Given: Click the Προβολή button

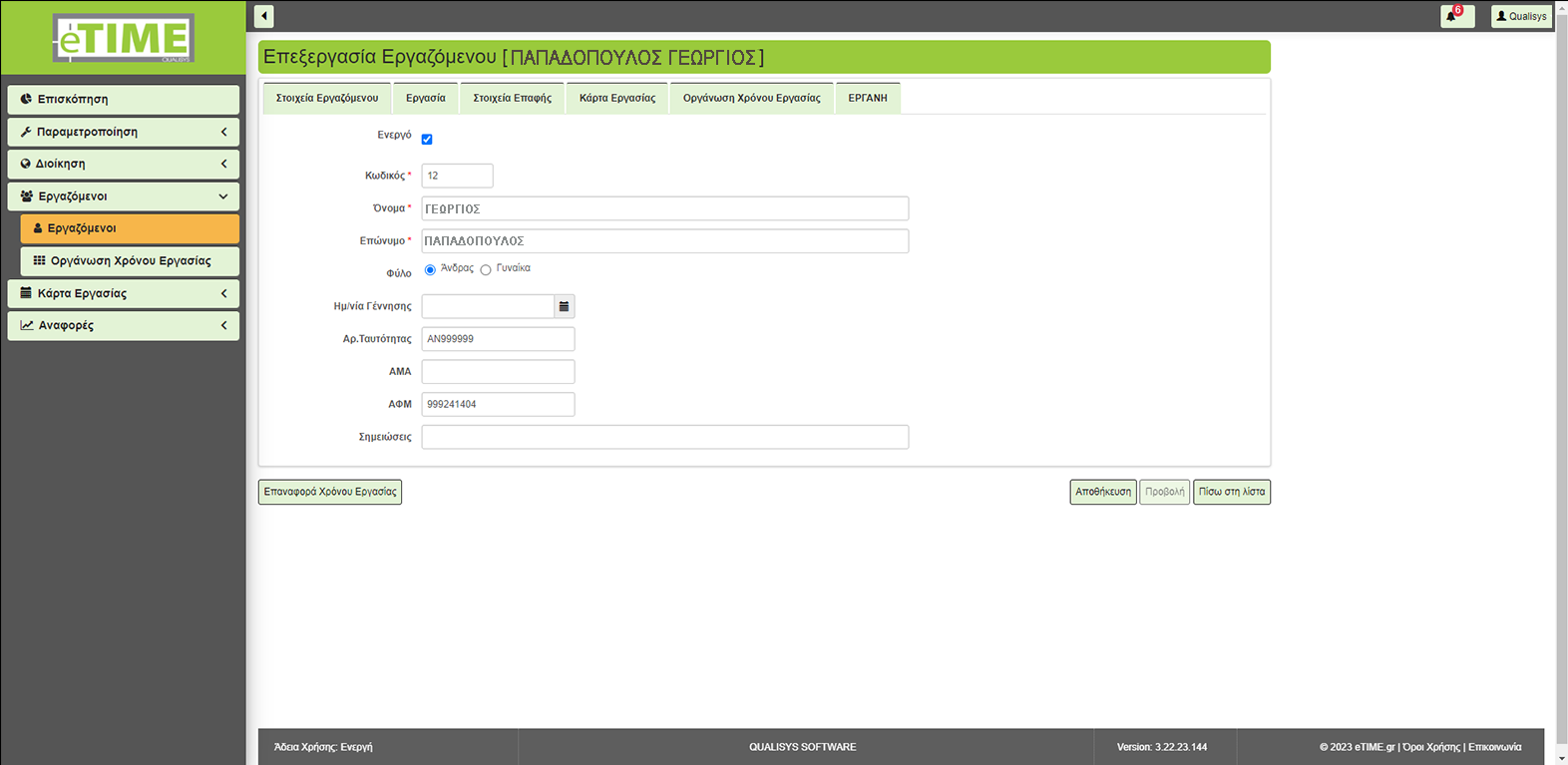Looking at the screenshot, I should tap(1165, 492).
